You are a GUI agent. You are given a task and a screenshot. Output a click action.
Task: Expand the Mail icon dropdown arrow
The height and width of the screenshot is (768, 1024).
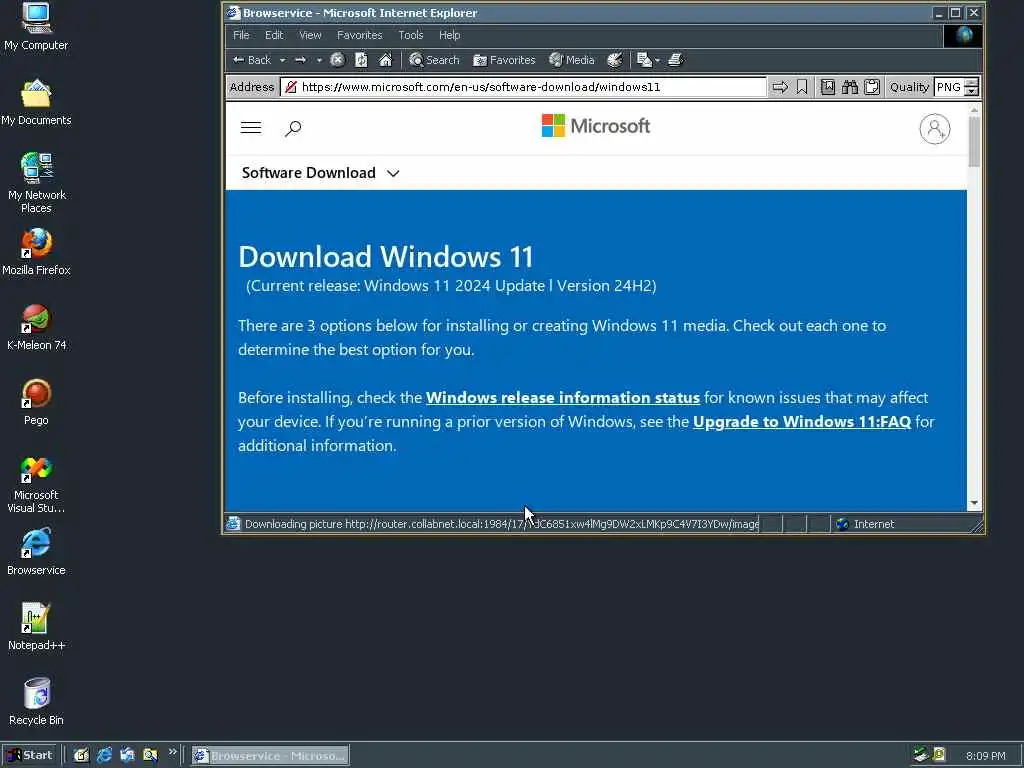coord(657,61)
